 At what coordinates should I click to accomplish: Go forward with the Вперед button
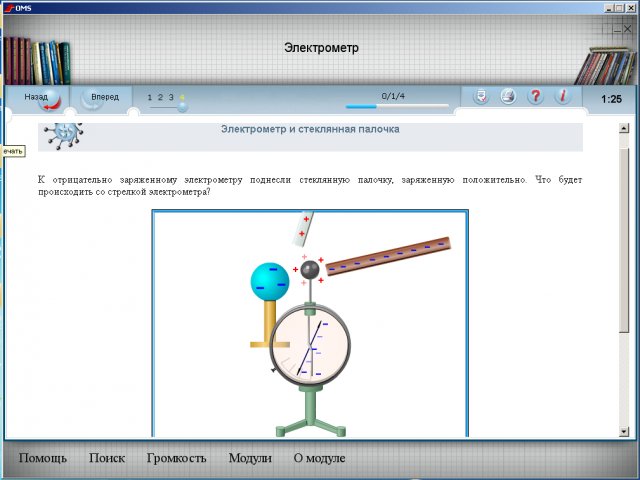tap(102, 99)
